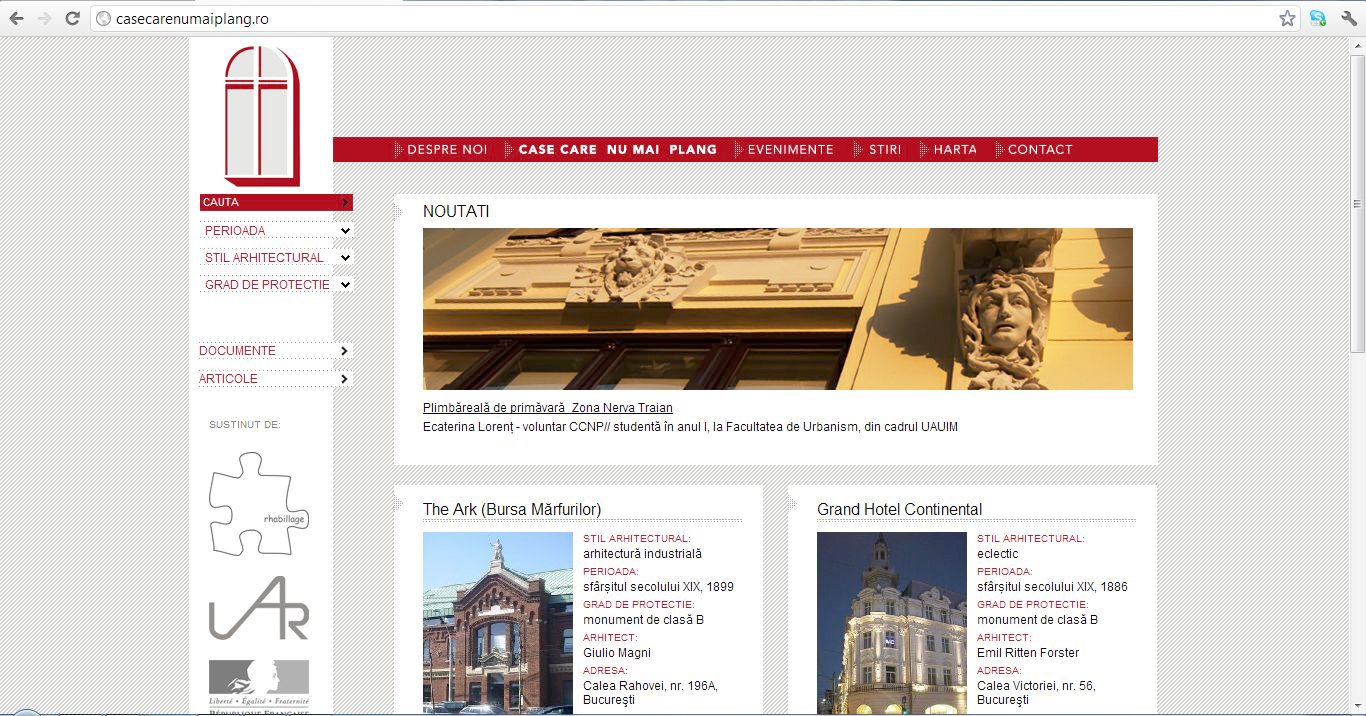Open the CASE CARE NU MAI PLANG menu
This screenshot has width=1366, height=716.
tap(617, 150)
